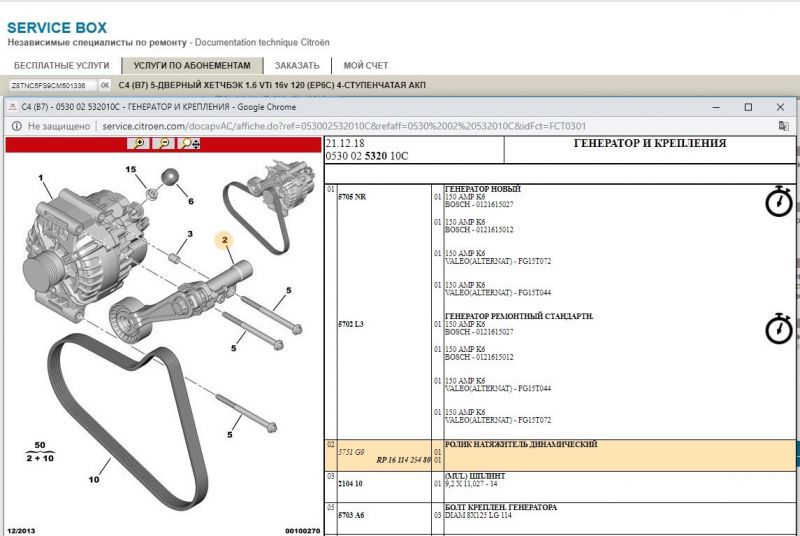Open the Google Translate icon in address bar
The width and height of the screenshot is (800, 536).
(784, 126)
